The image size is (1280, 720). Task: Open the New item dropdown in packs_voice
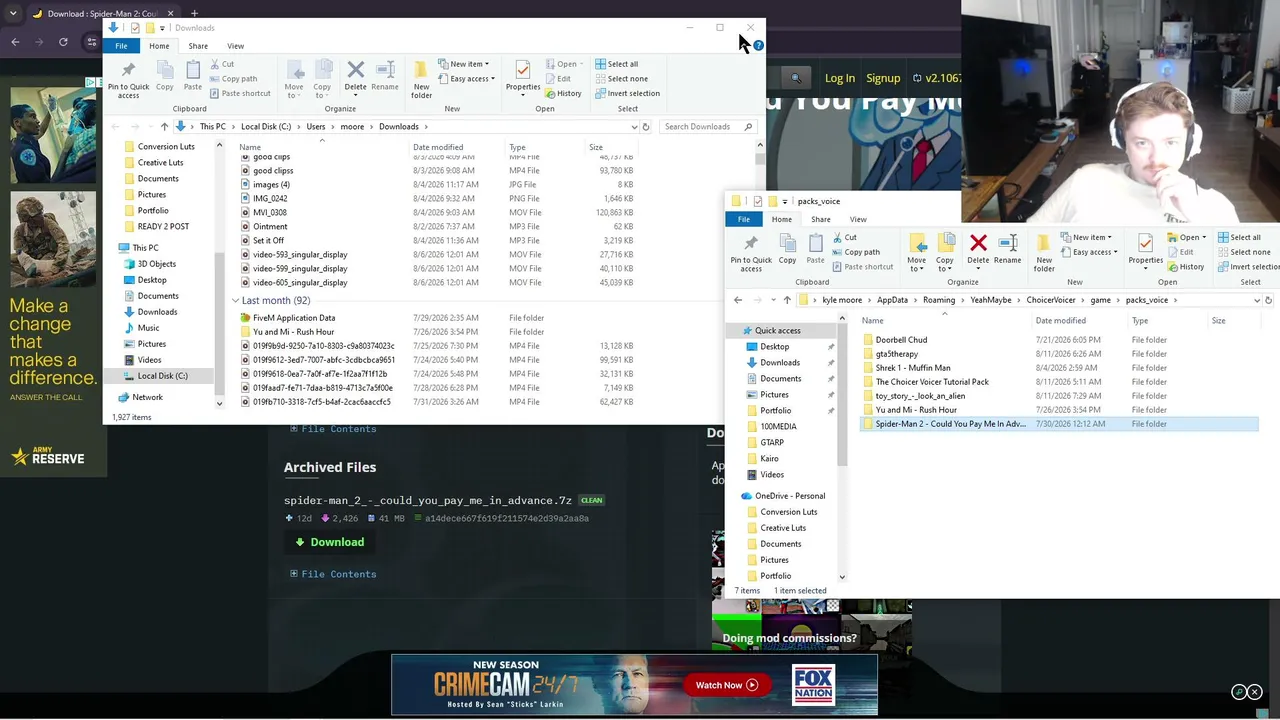click(1086, 238)
